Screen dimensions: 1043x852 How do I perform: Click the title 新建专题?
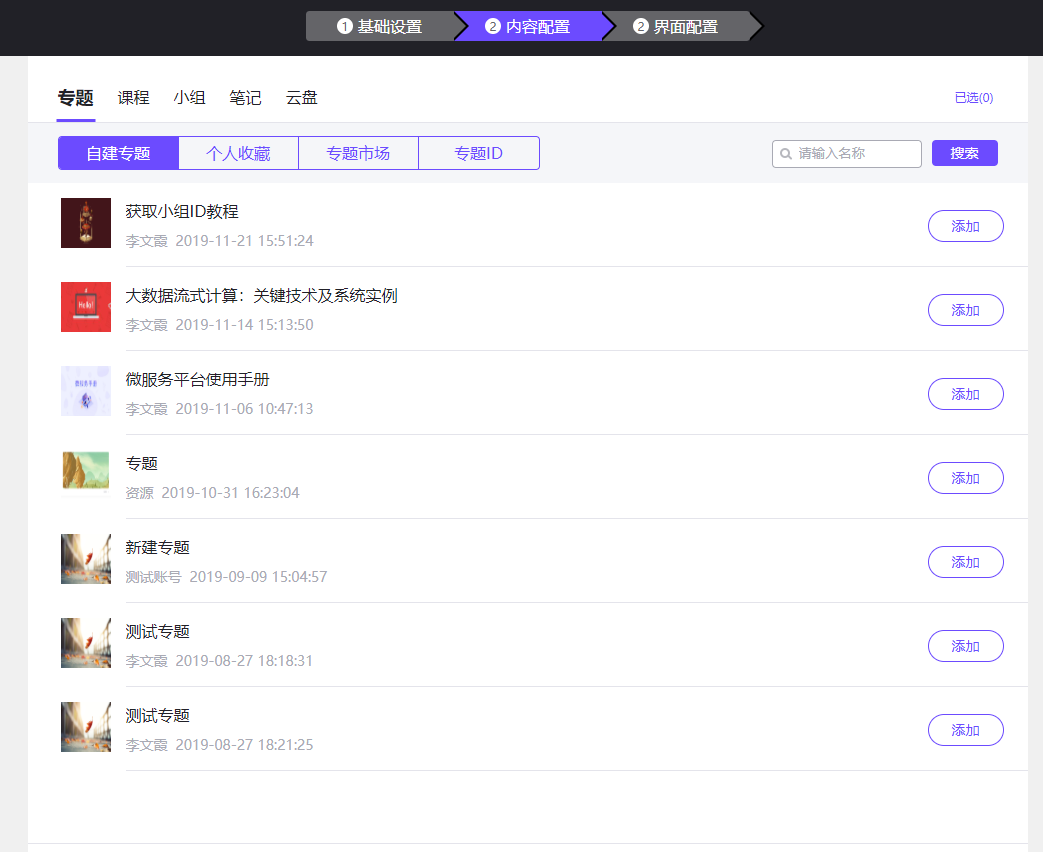(x=158, y=547)
